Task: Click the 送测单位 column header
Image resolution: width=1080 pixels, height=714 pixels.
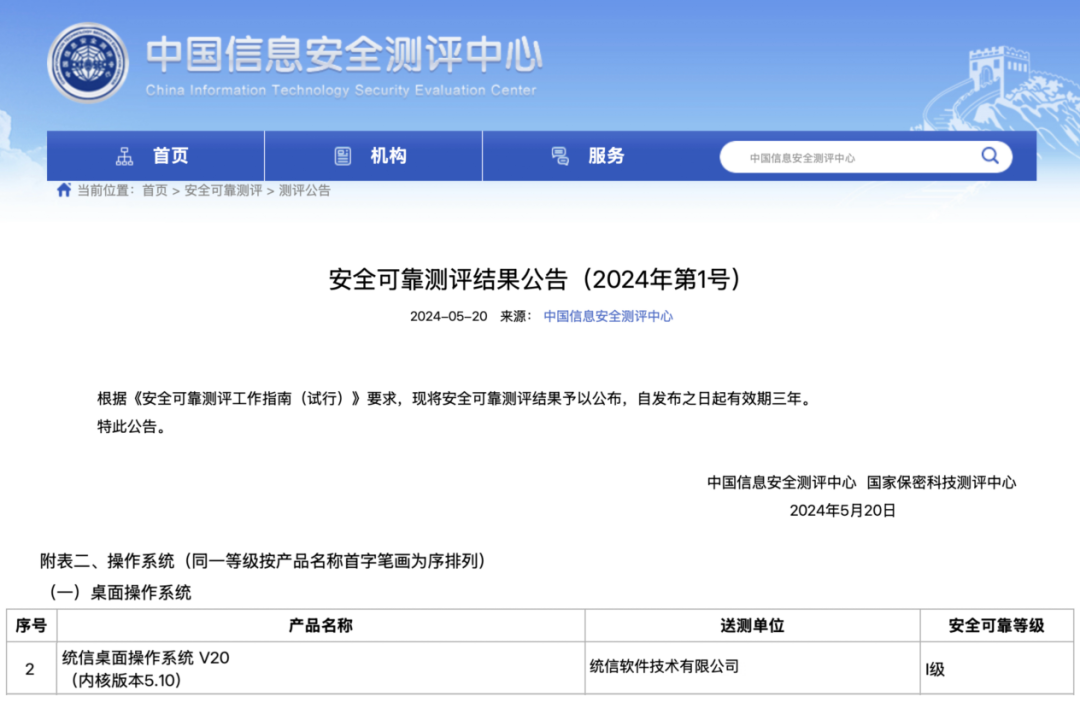Action: point(752,626)
